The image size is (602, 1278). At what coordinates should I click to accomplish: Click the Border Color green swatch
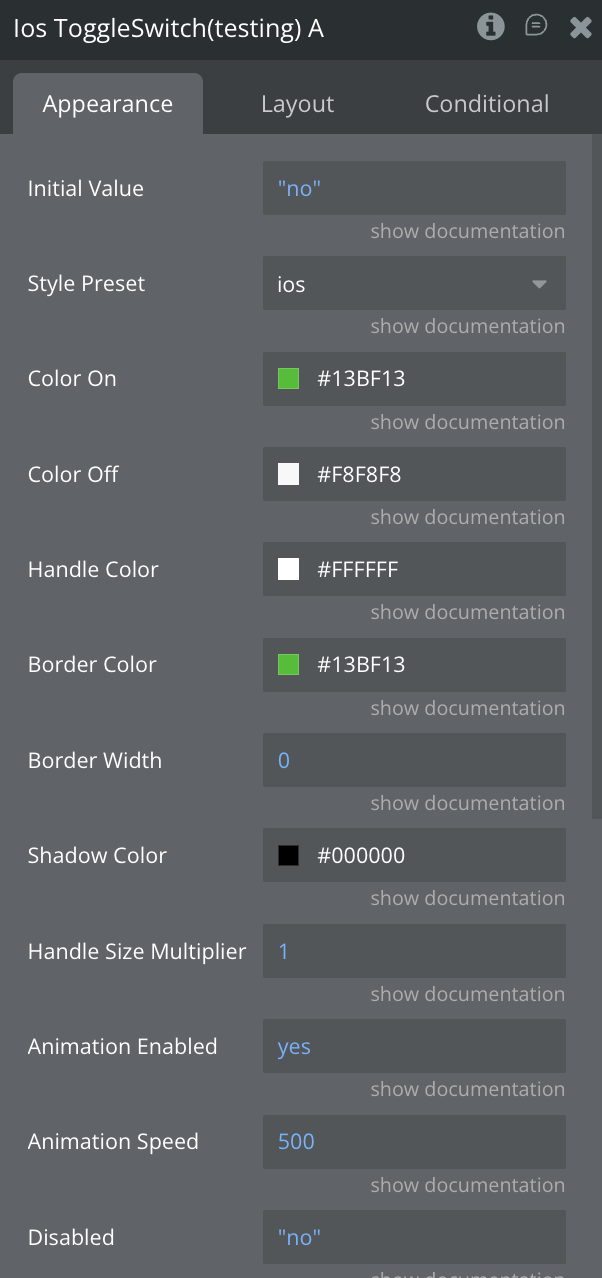tap(289, 665)
